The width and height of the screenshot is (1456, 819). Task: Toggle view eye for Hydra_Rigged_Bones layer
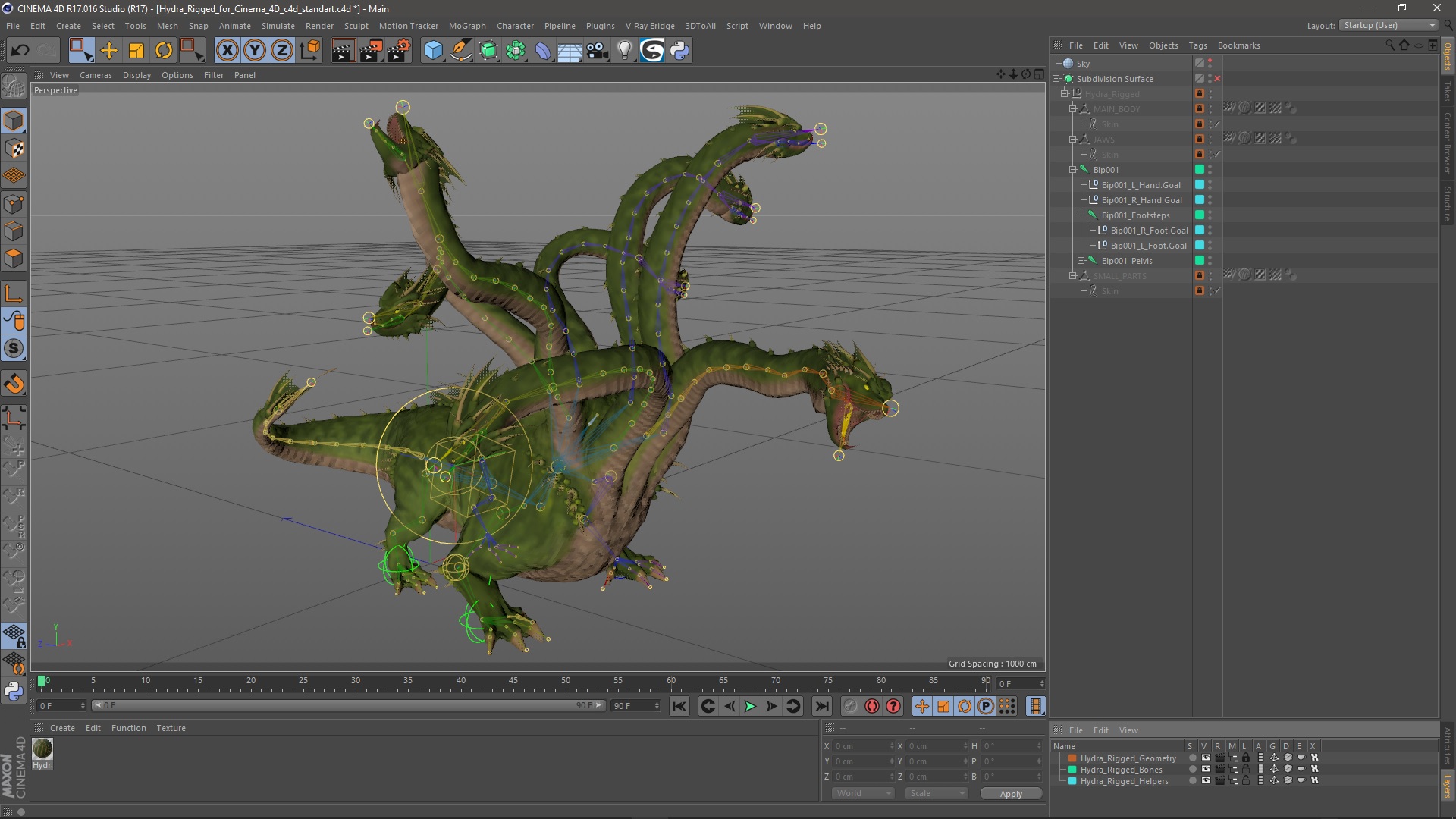(1206, 769)
